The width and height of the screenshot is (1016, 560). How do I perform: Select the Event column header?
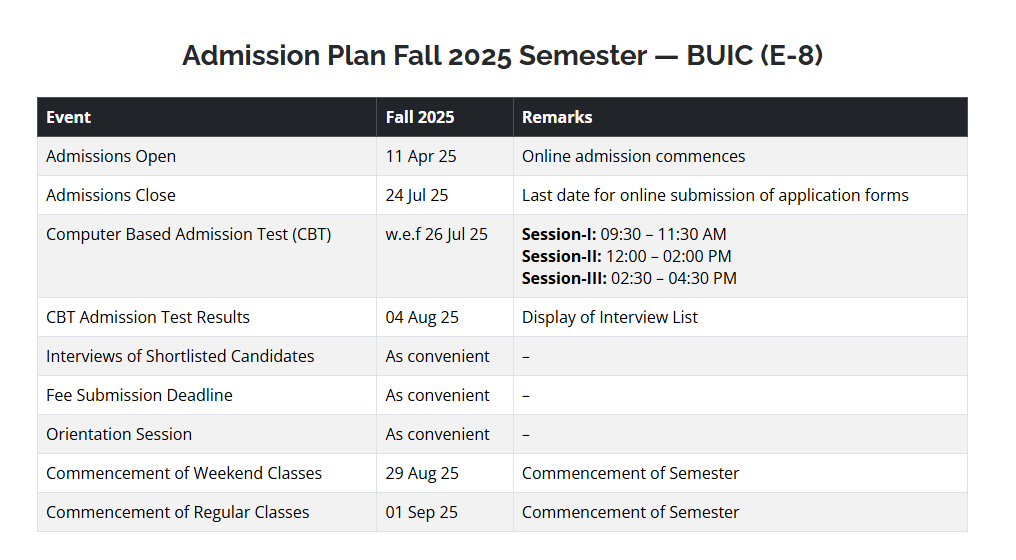[x=207, y=117]
